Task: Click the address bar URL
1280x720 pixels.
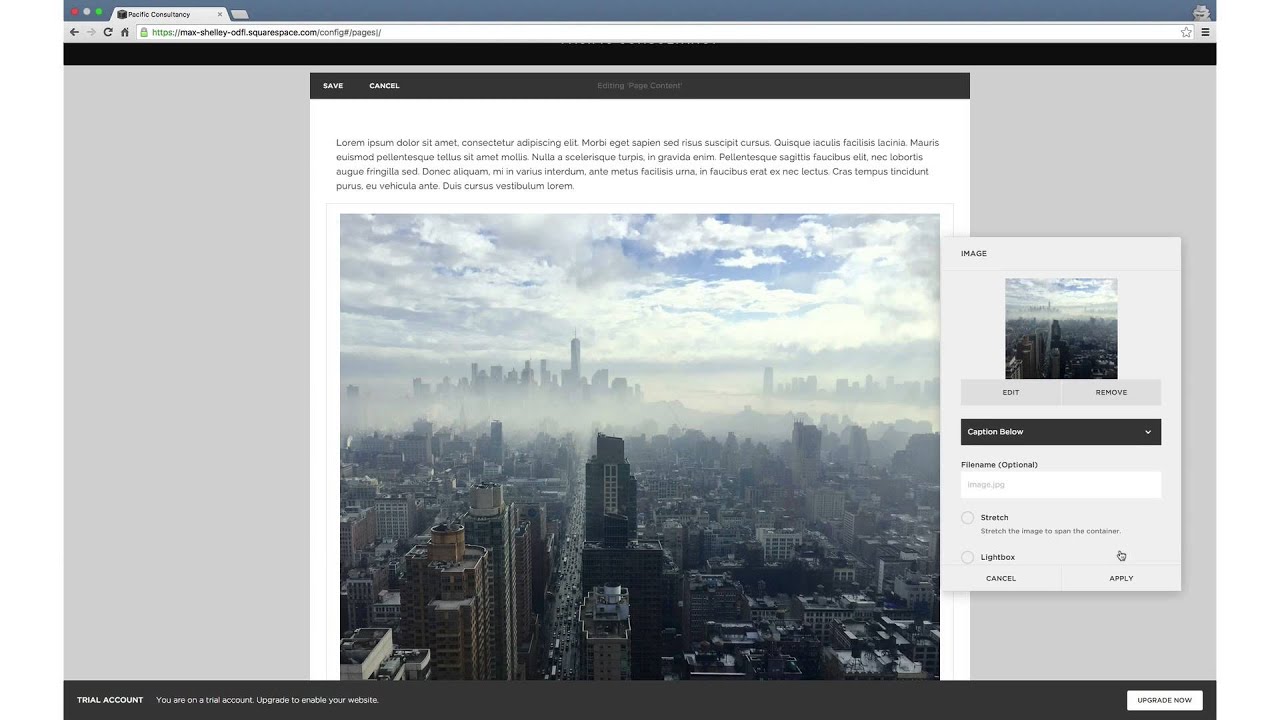Action: (x=266, y=32)
